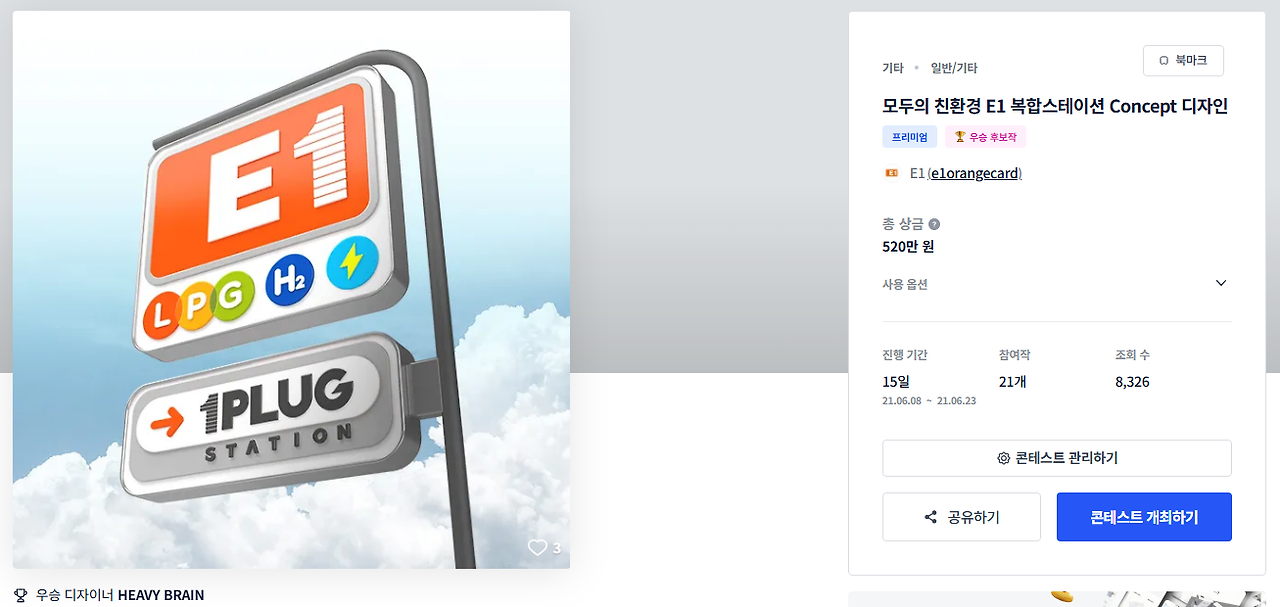Click the gear icon in 콘테스트 관리하기

(x=1003, y=458)
